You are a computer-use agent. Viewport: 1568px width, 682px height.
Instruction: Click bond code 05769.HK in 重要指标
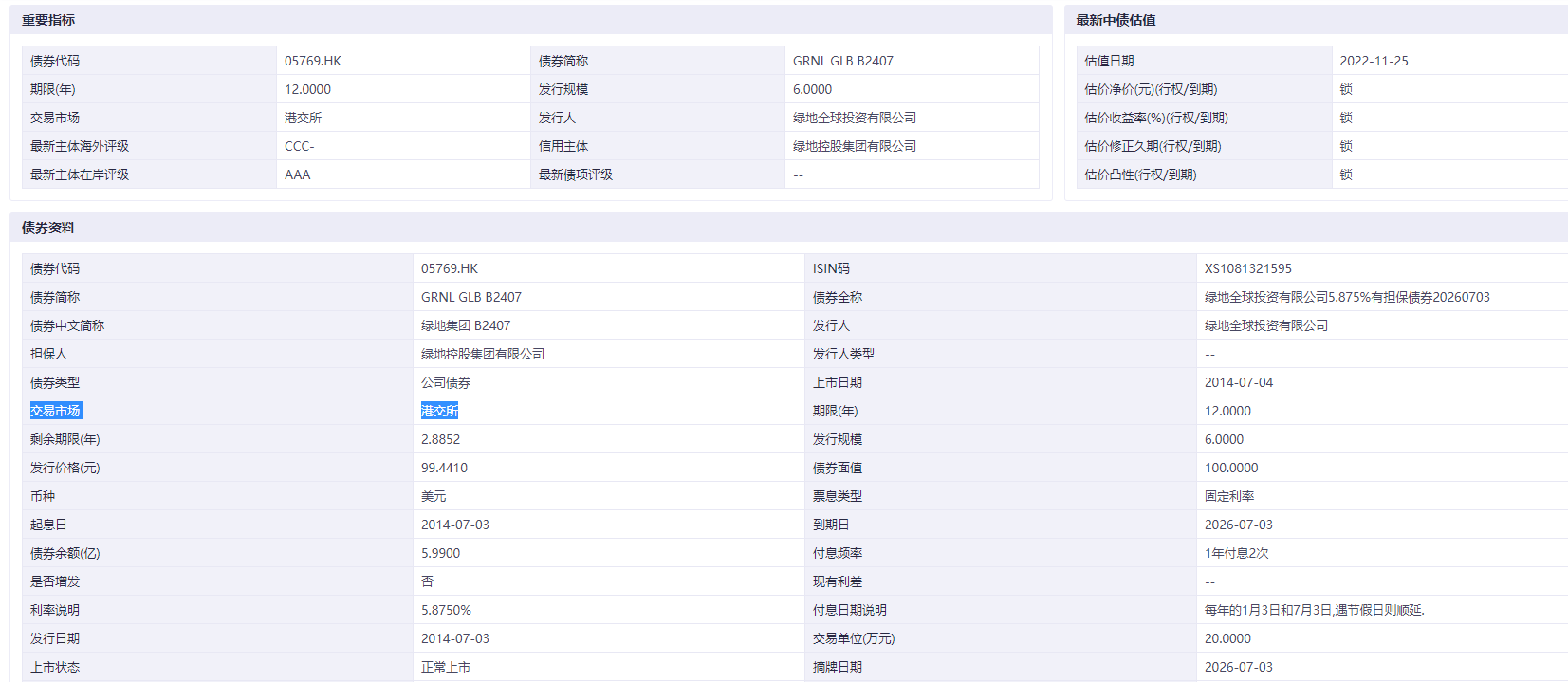tap(313, 61)
